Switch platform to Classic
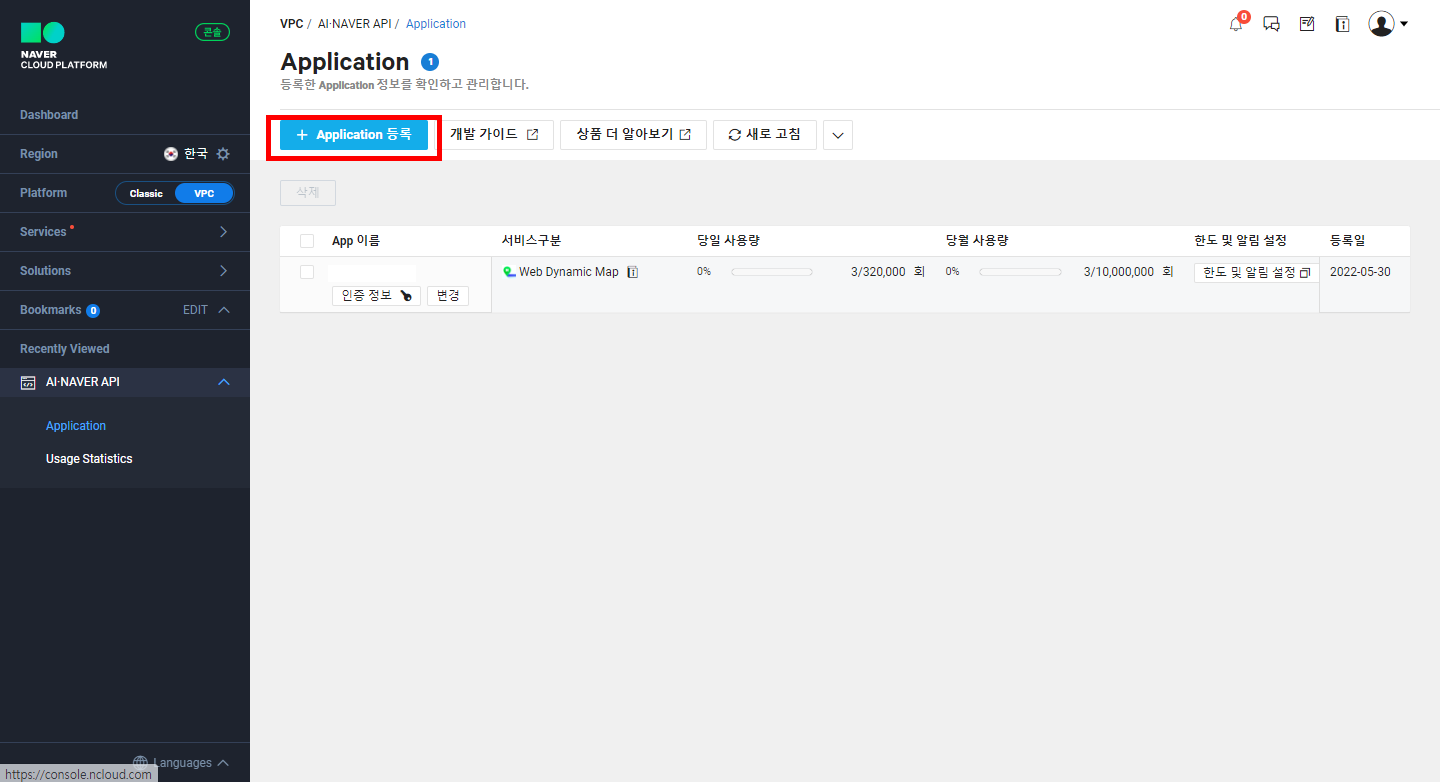 (146, 193)
